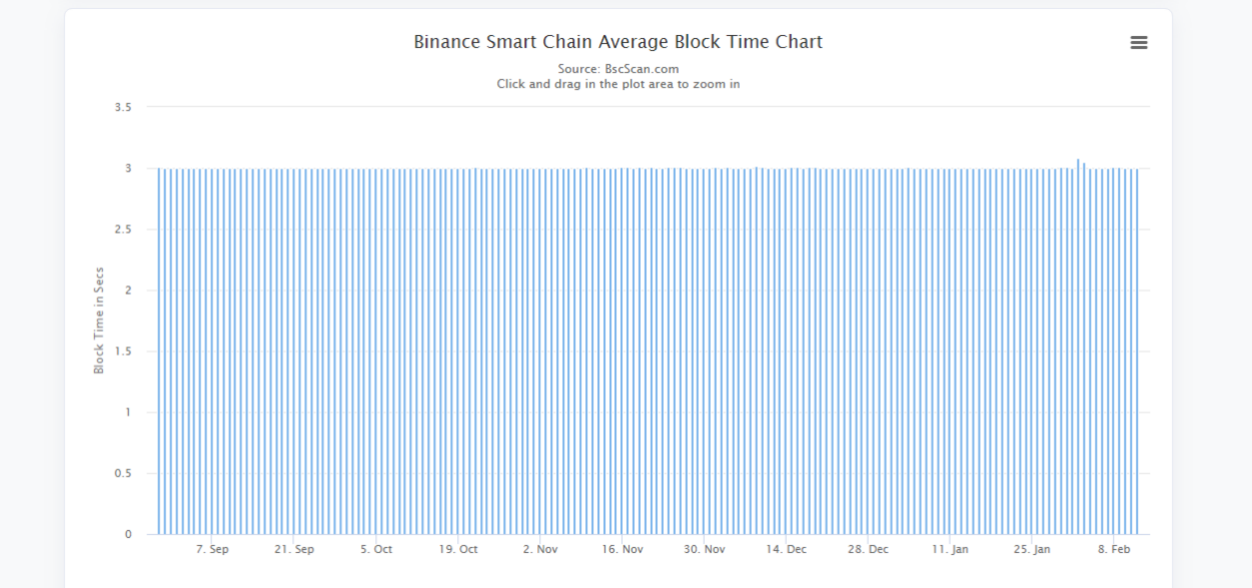Click the 16. Nov date label

pyautogui.click(x=622, y=550)
